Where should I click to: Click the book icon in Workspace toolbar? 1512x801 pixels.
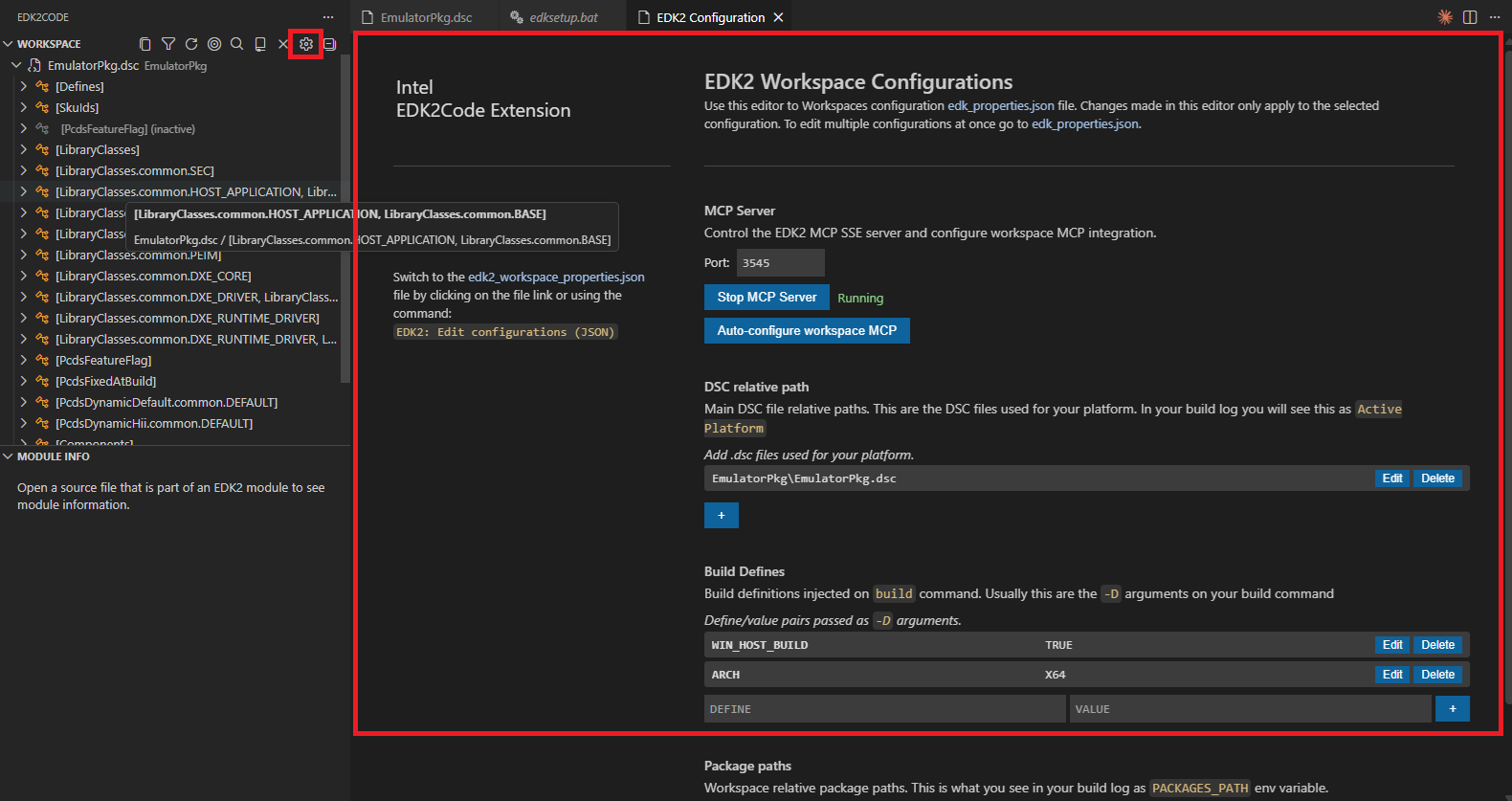[260, 44]
